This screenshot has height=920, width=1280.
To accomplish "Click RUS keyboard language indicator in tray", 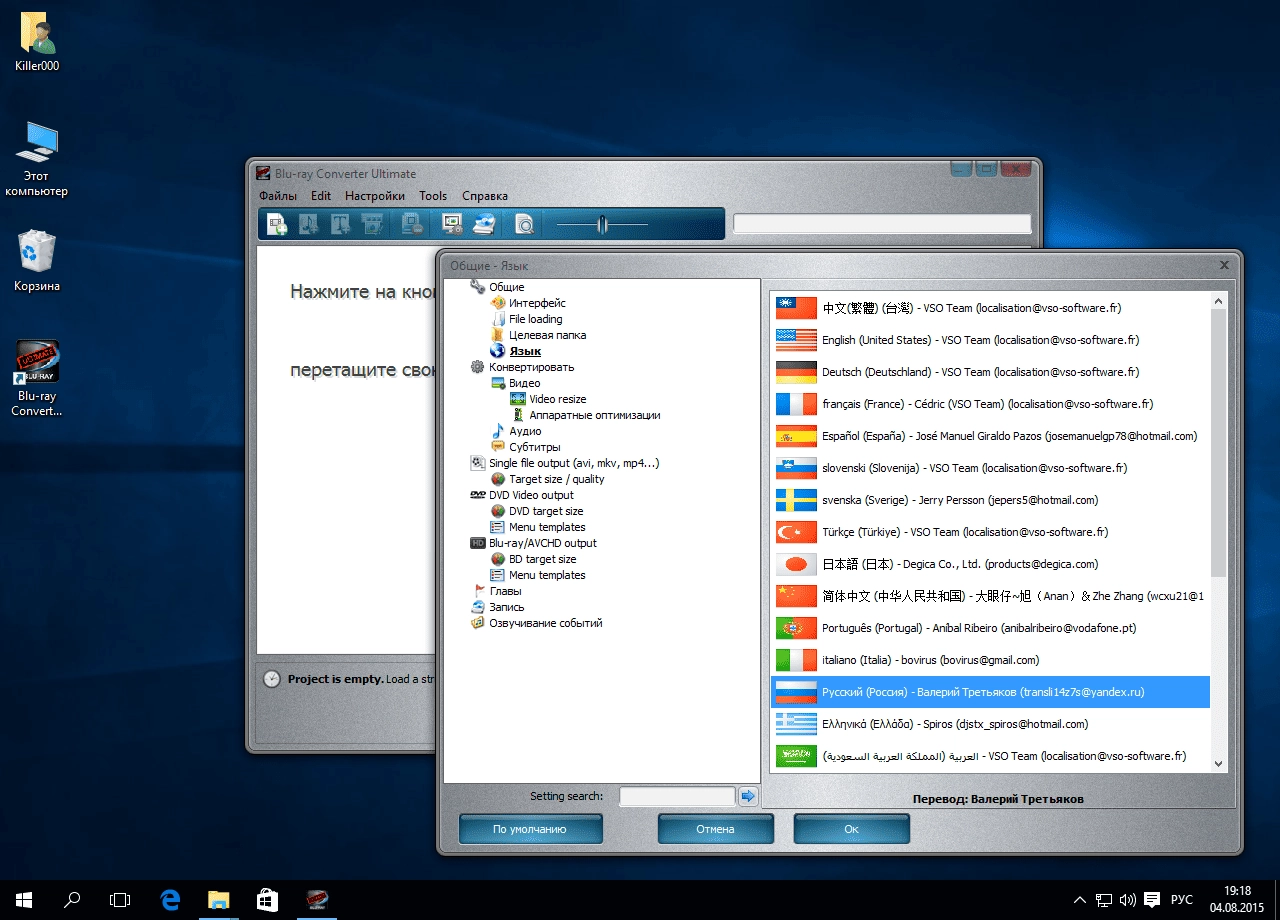I will point(1182,900).
